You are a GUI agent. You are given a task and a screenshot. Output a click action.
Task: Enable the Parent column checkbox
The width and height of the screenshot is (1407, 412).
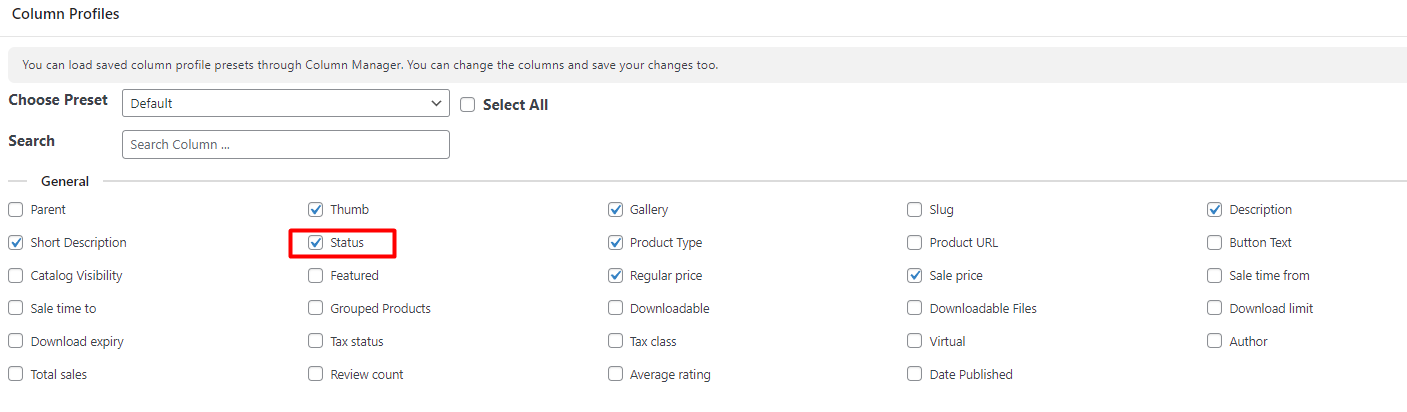coord(15,210)
